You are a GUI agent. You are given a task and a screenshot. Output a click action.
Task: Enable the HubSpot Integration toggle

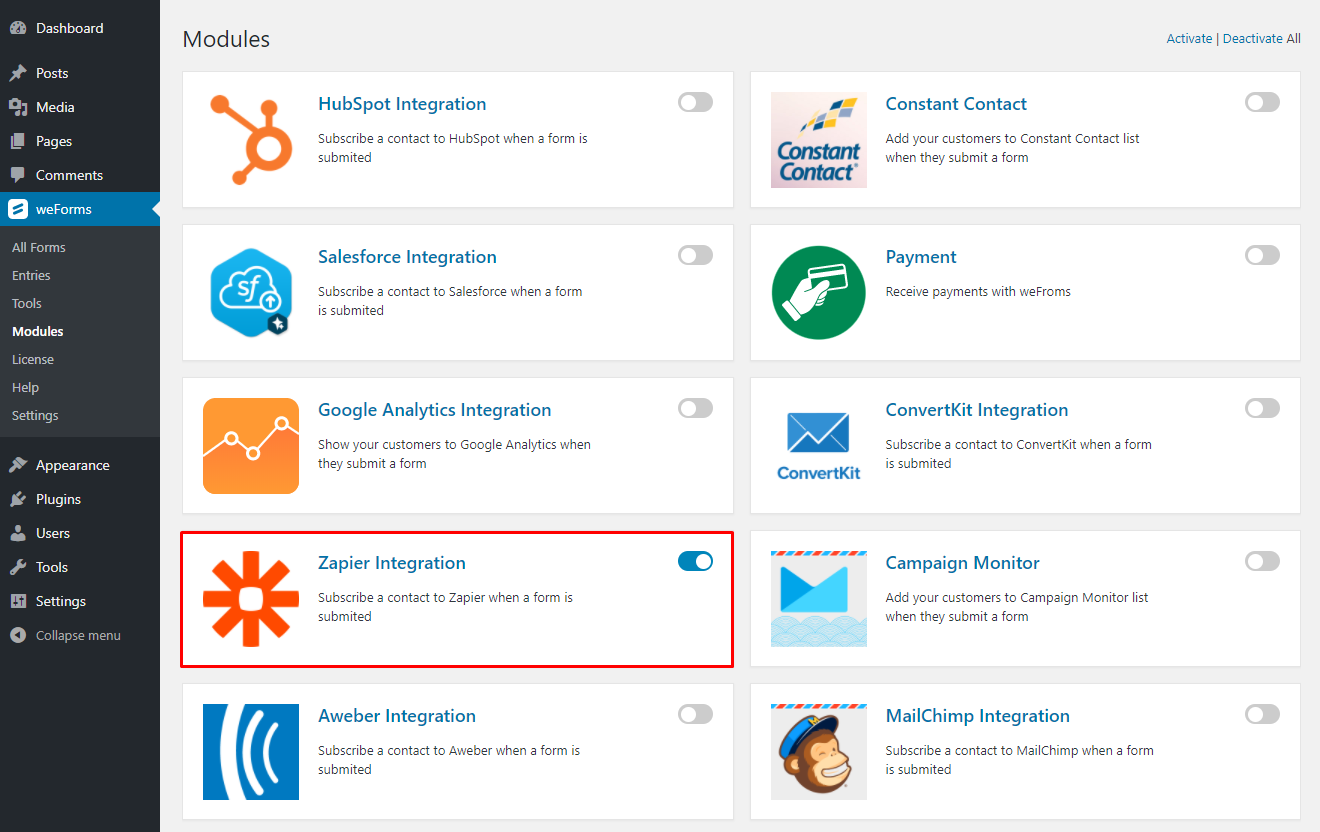[695, 102]
